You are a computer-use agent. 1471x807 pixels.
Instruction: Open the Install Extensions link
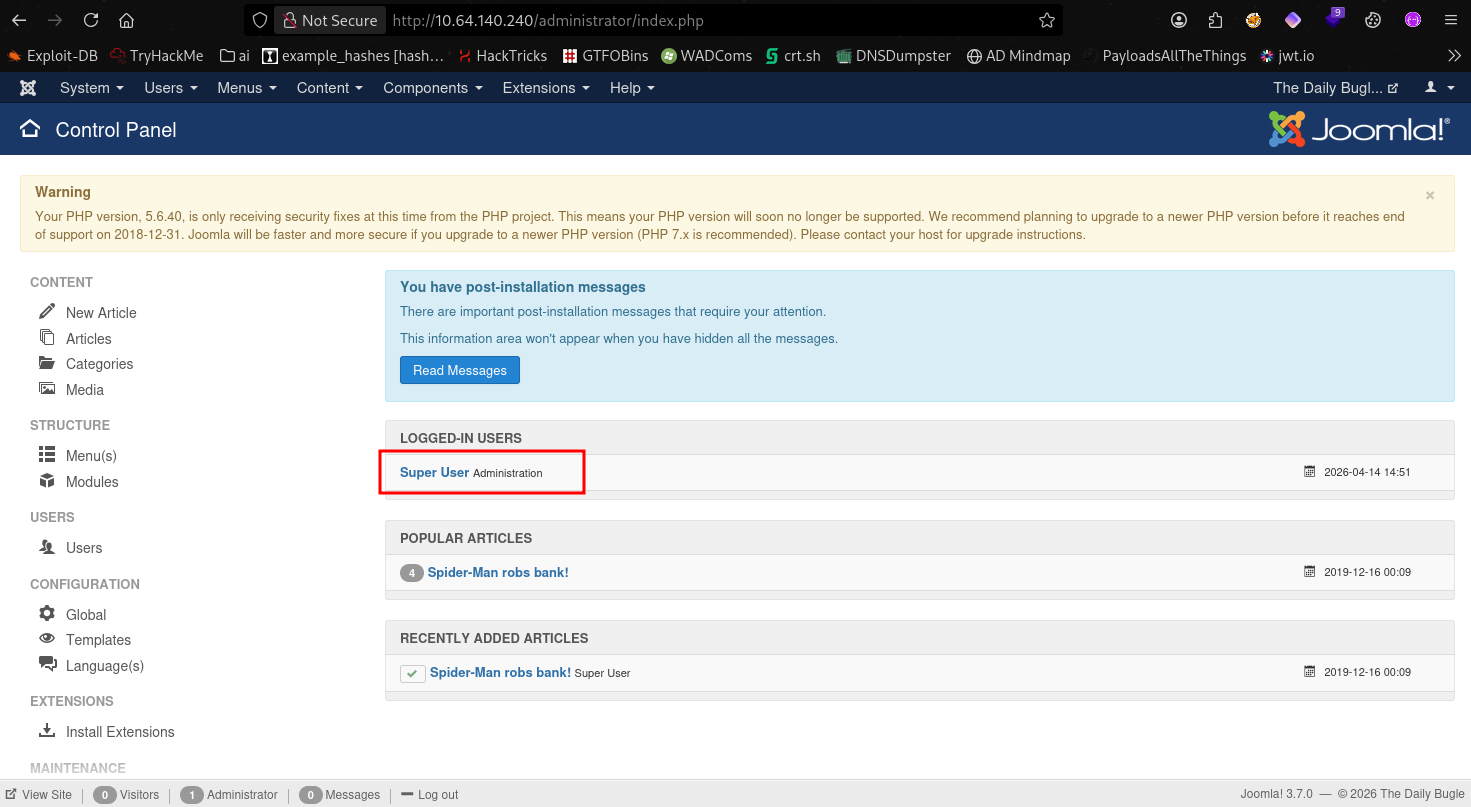[x=120, y=732]
